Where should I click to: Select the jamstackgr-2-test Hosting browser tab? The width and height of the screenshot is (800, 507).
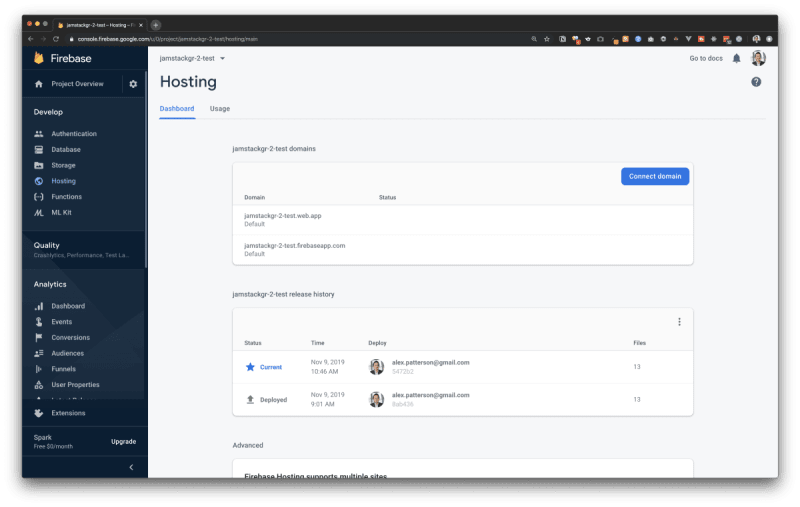pos(99,25)
